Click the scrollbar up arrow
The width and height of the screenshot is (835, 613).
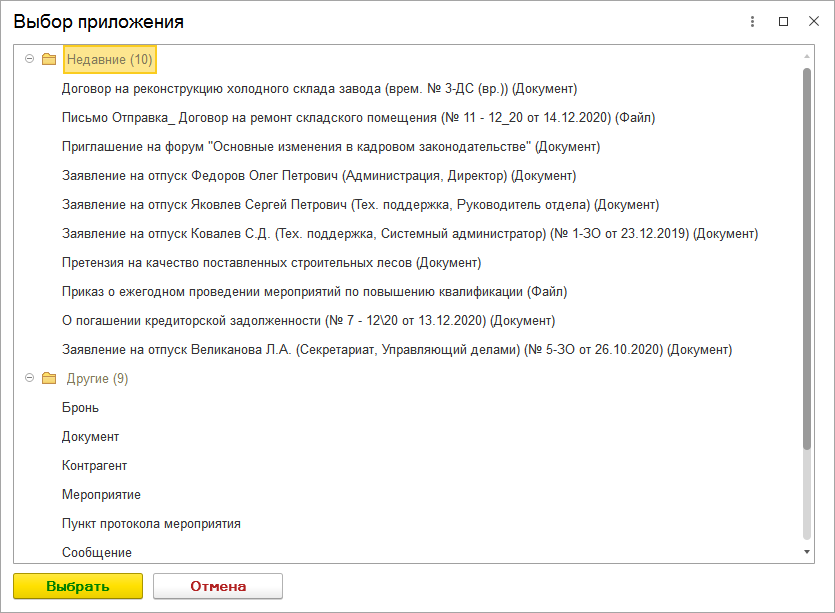point(807,53)
